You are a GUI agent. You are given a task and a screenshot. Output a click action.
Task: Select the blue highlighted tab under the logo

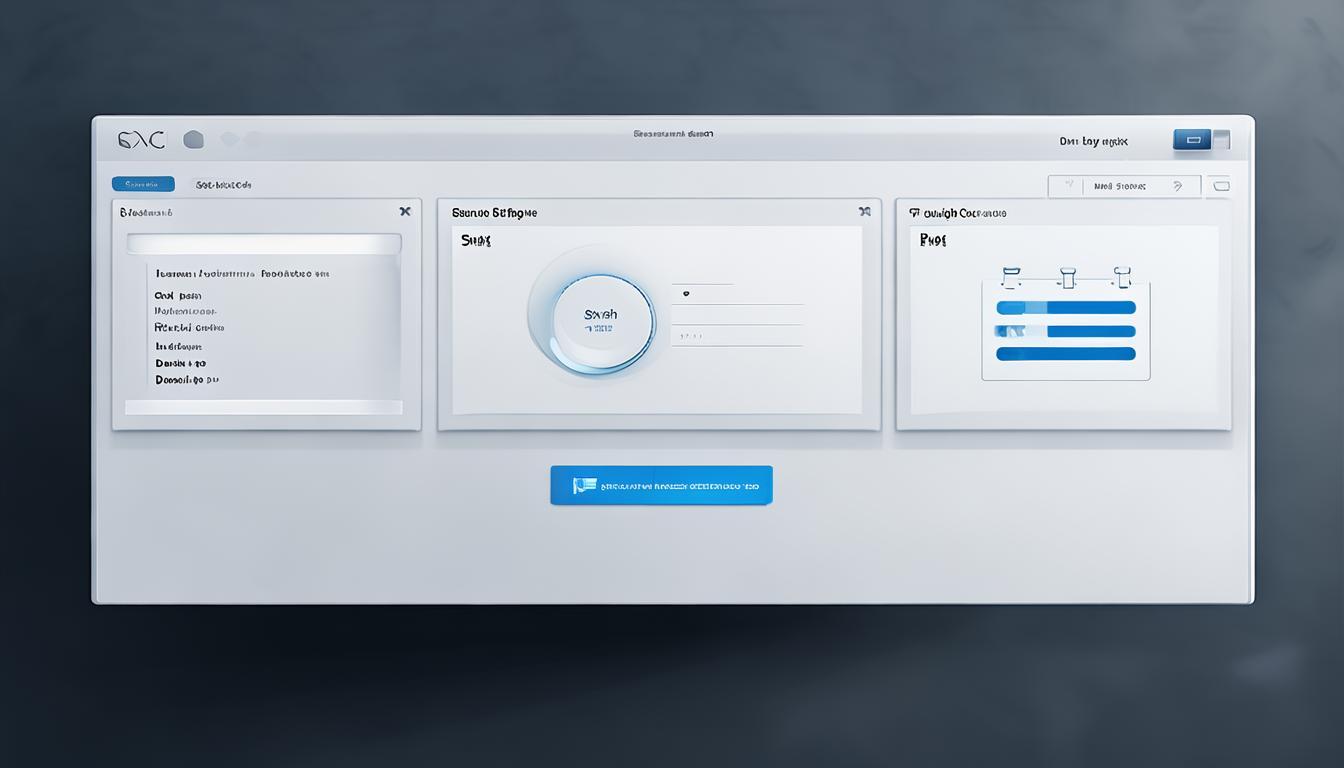coord(143,184)
